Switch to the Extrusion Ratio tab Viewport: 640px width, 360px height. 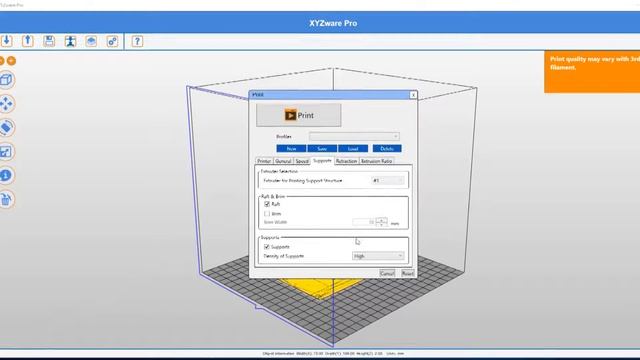[376, 161]
